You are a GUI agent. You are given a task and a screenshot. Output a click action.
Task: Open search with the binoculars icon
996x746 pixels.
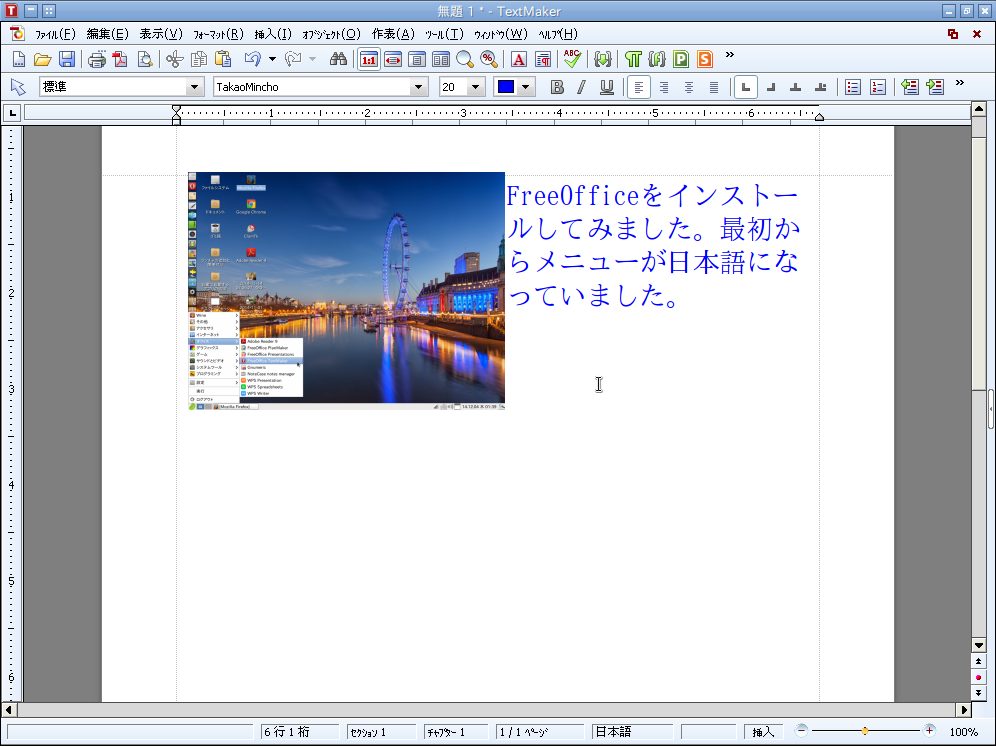338,60
